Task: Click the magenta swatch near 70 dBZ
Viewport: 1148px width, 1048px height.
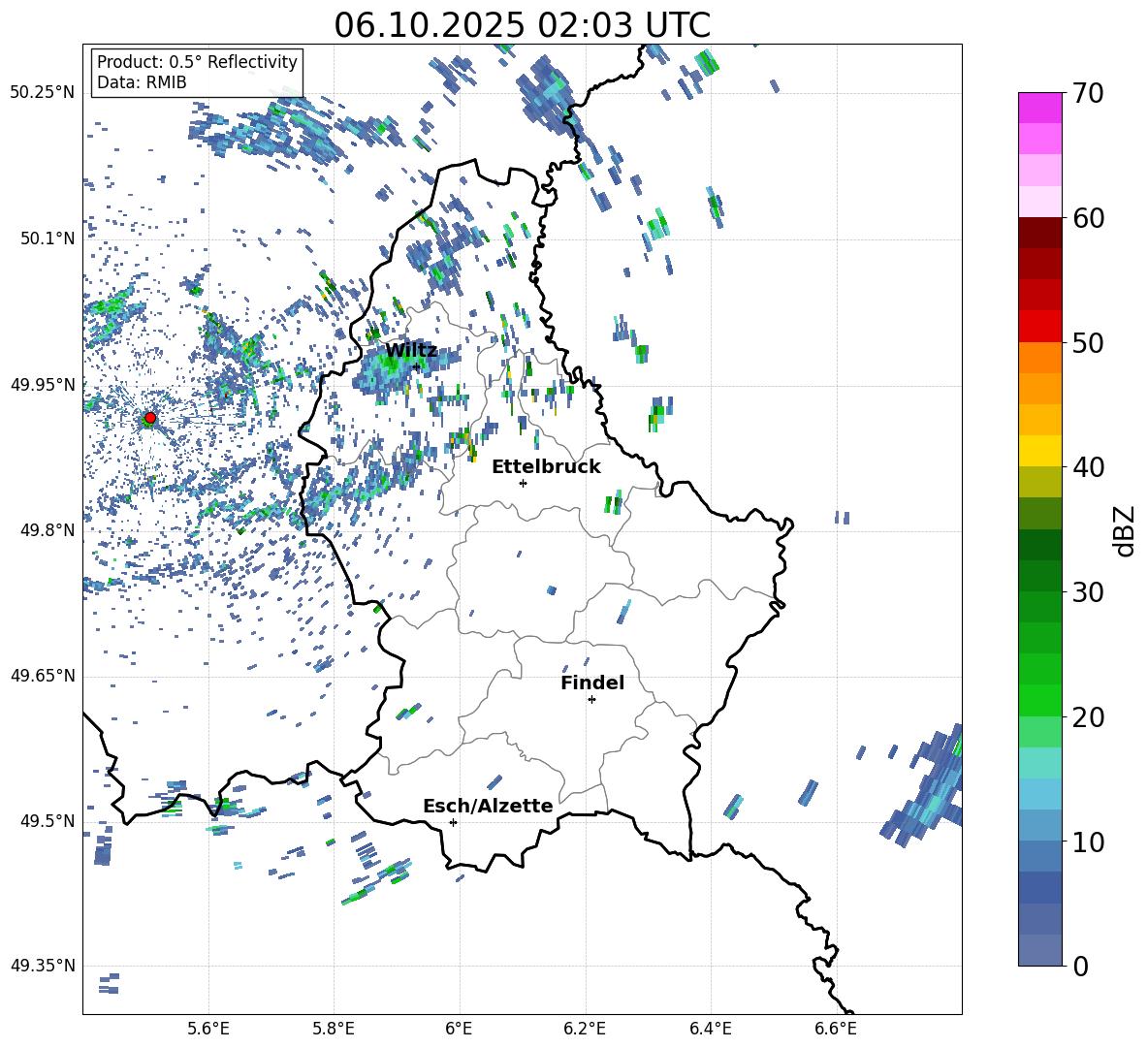Action: (x=1039, y=109)
